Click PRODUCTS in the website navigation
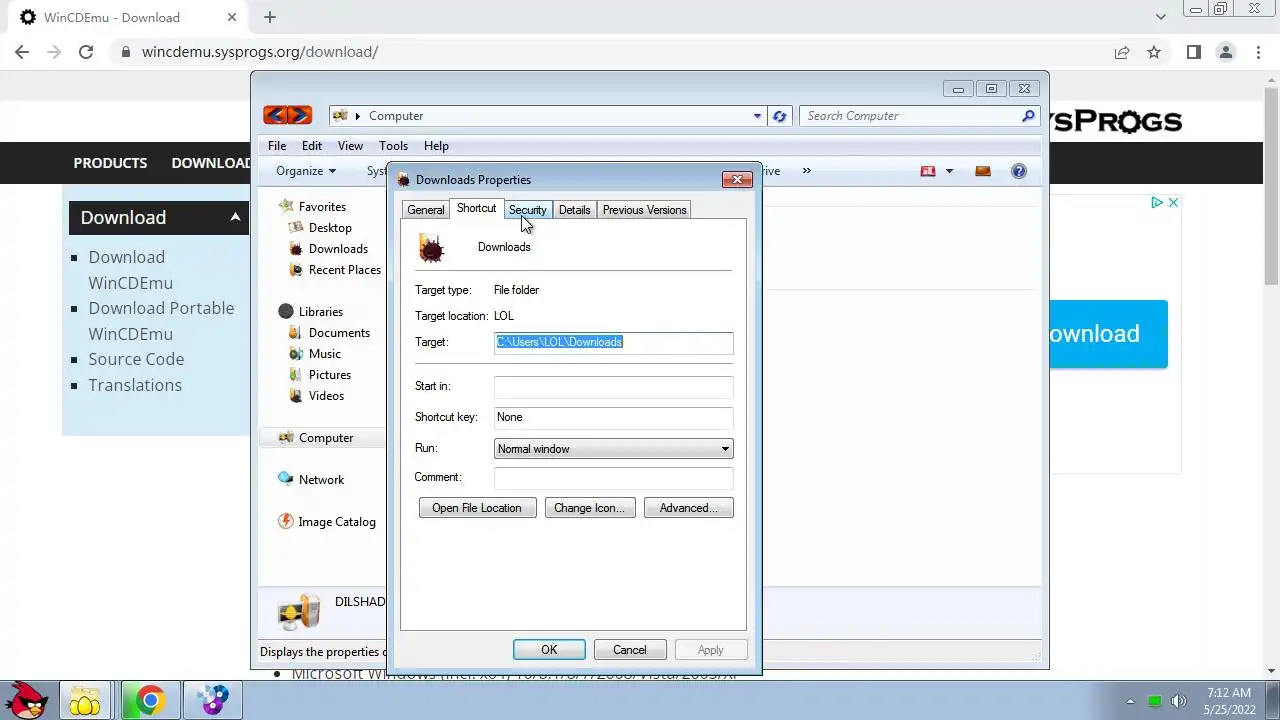1280x720 pixels. pos(110,163)
